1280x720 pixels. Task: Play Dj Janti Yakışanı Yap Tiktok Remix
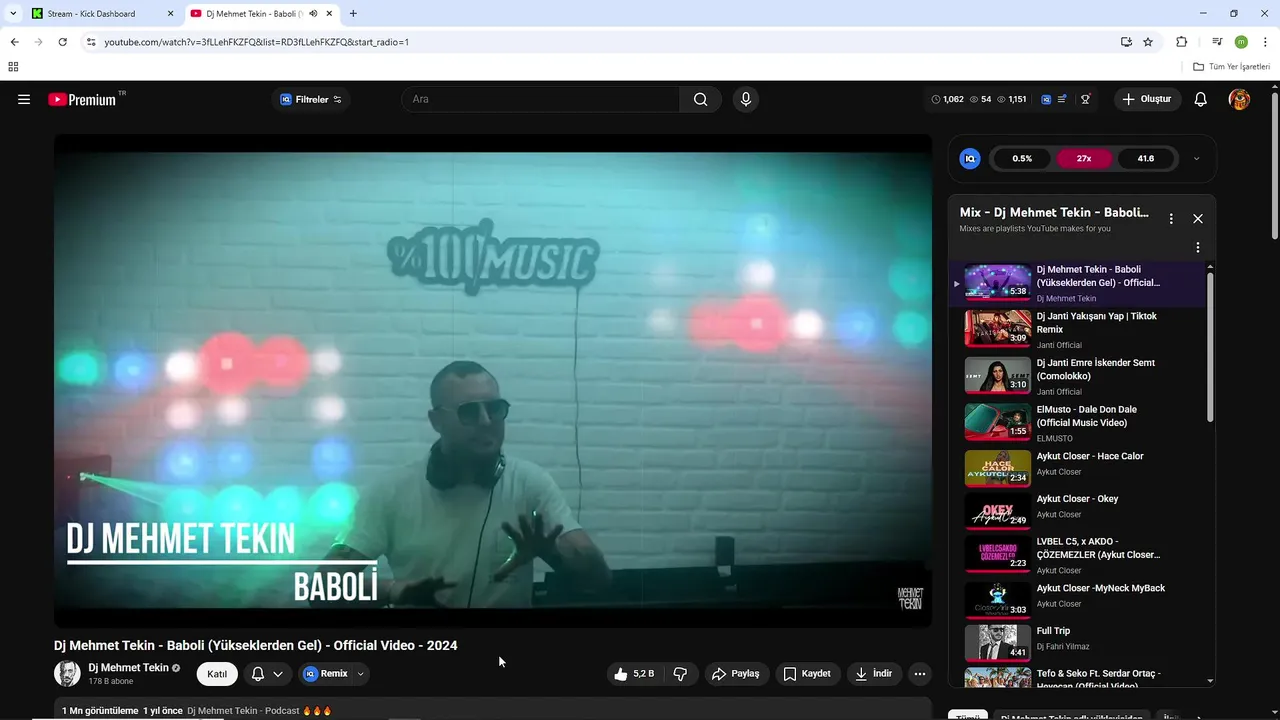(x=1078, y=329)
